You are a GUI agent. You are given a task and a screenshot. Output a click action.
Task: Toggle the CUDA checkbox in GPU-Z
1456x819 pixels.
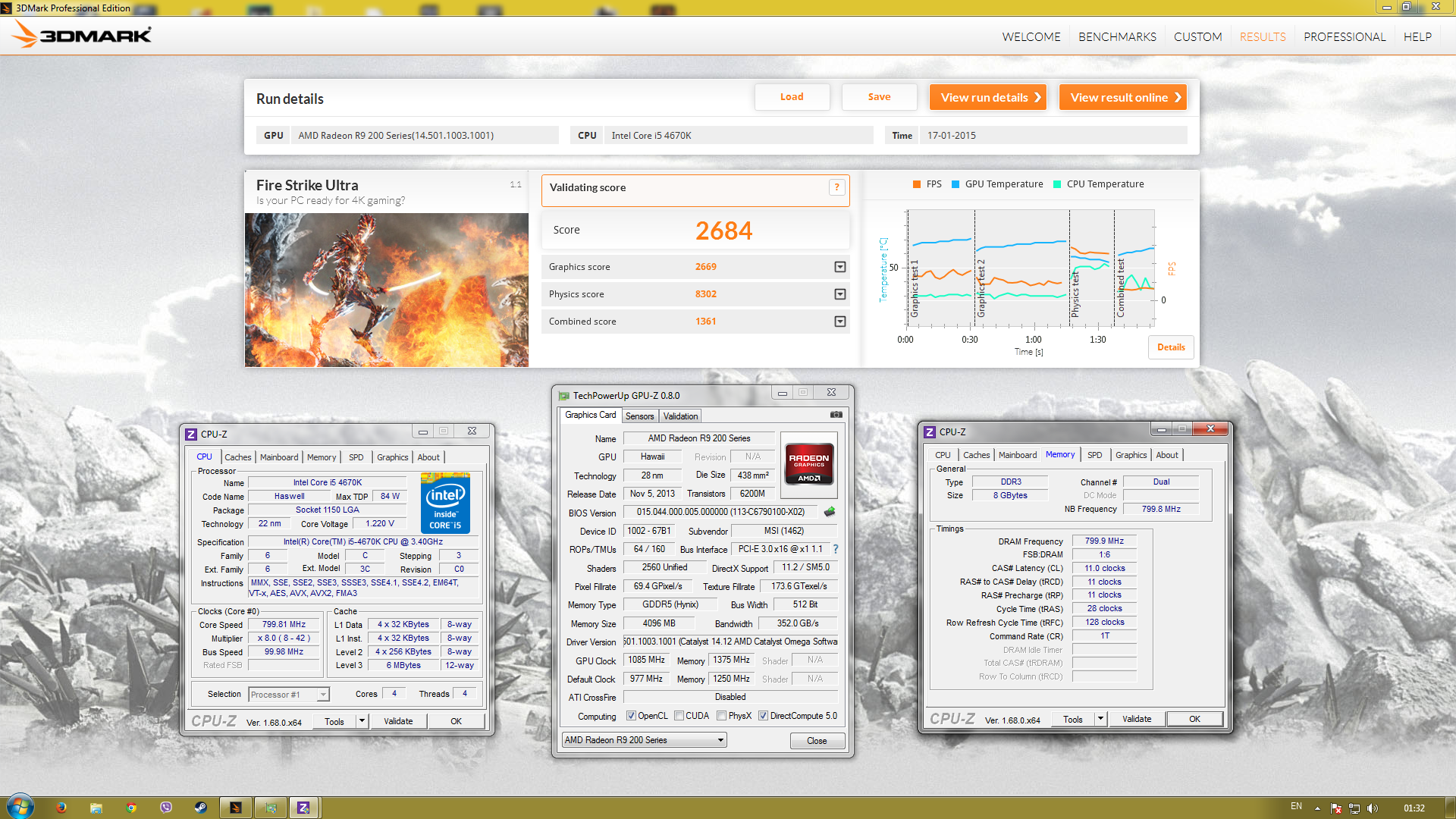679,716
